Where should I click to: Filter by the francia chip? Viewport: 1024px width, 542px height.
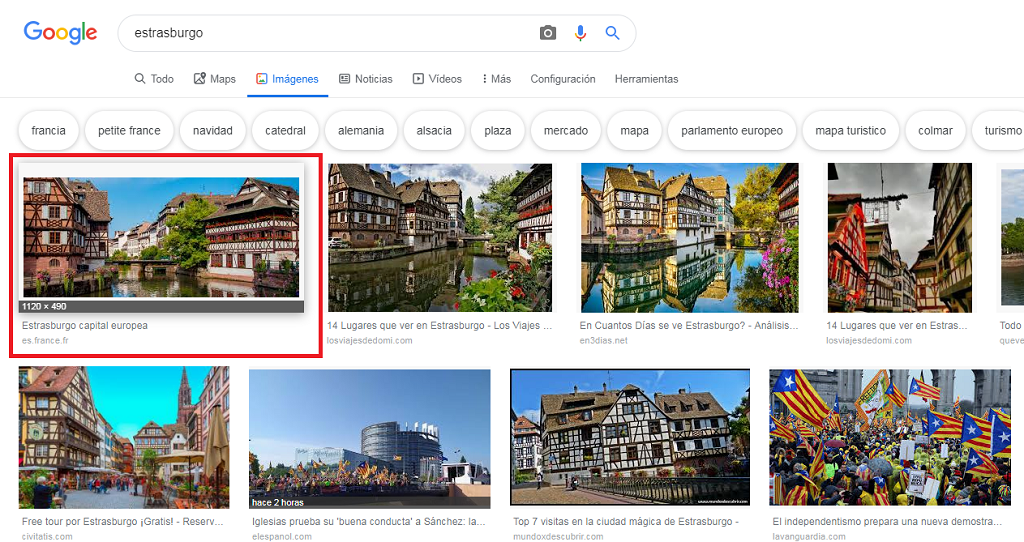point(48,131)
